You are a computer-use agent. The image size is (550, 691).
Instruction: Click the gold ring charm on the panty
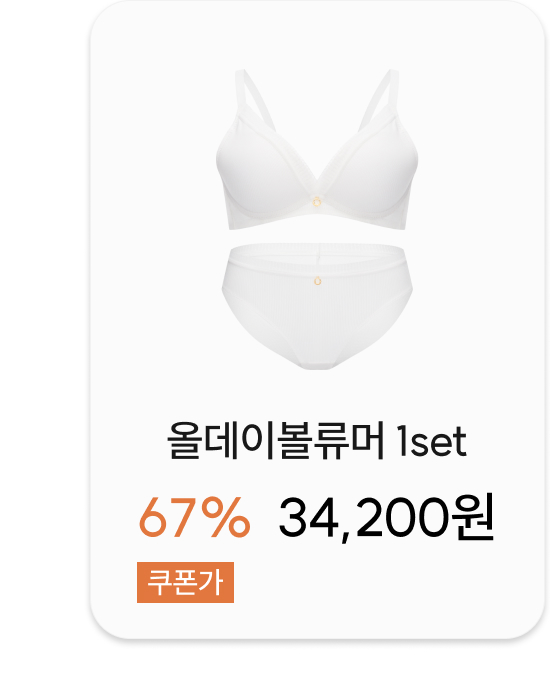coord(317,280)
